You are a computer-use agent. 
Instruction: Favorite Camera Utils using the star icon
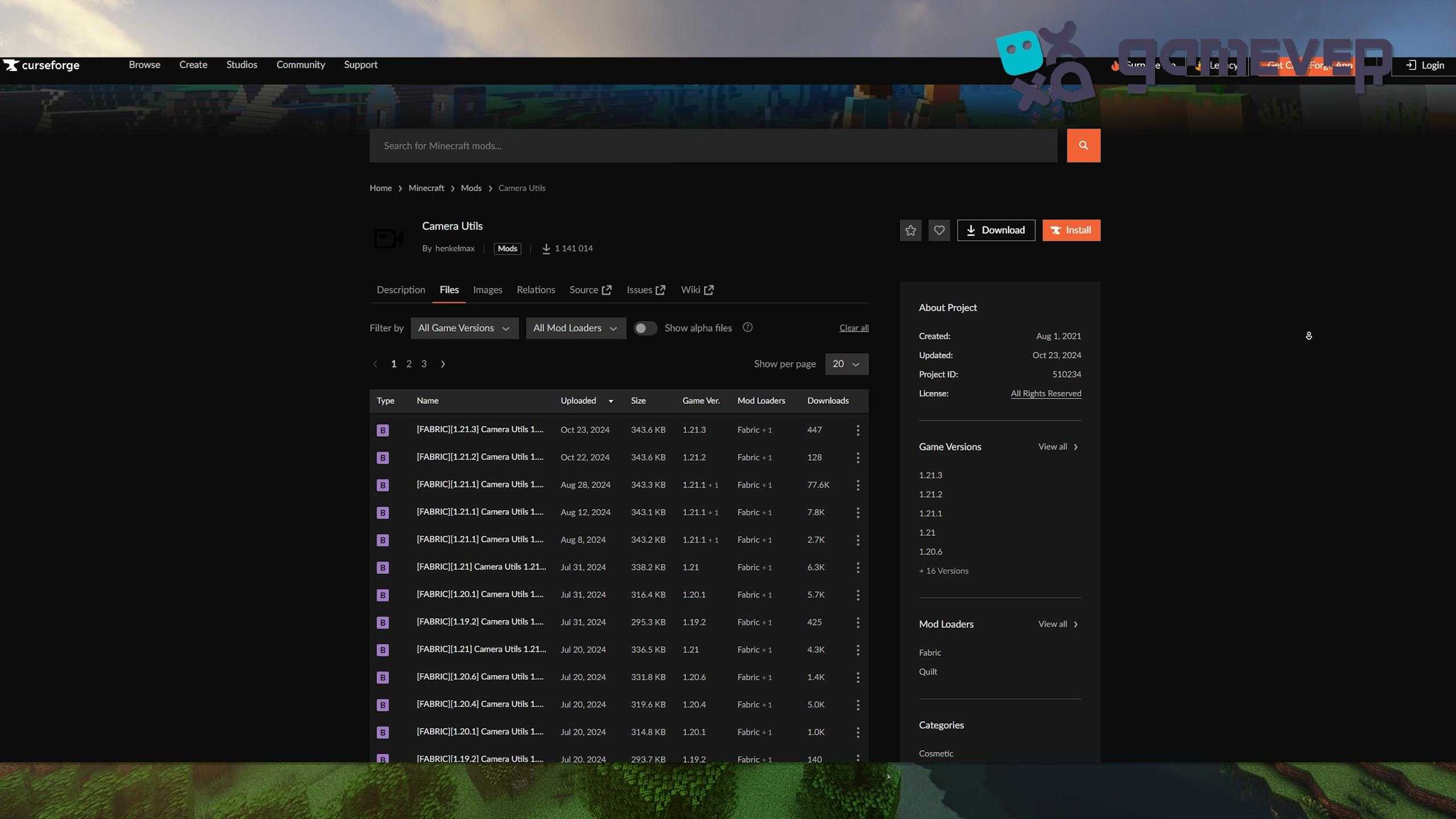[910, 230]
